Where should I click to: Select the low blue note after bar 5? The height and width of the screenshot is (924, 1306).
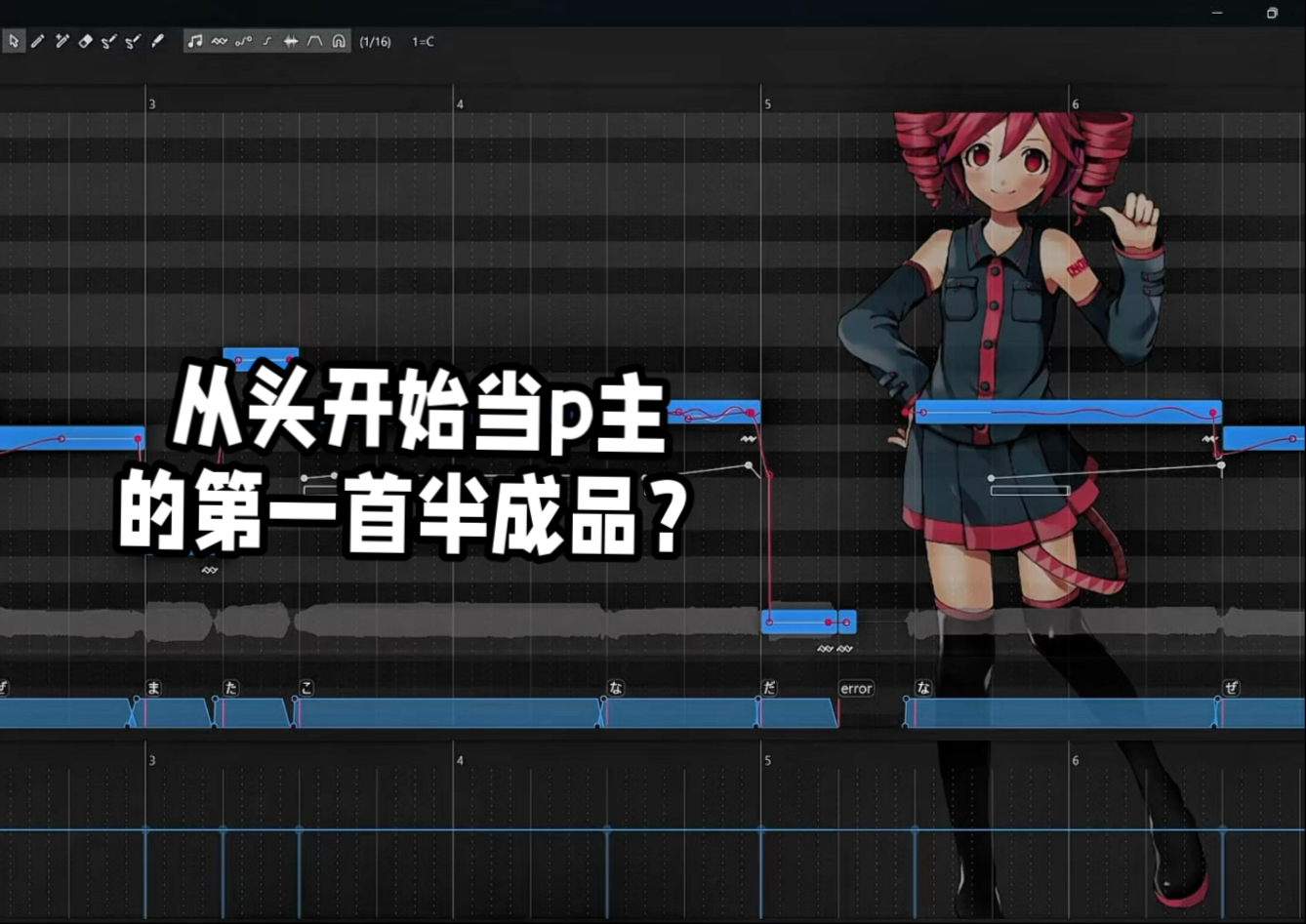(x=798, y=621)
